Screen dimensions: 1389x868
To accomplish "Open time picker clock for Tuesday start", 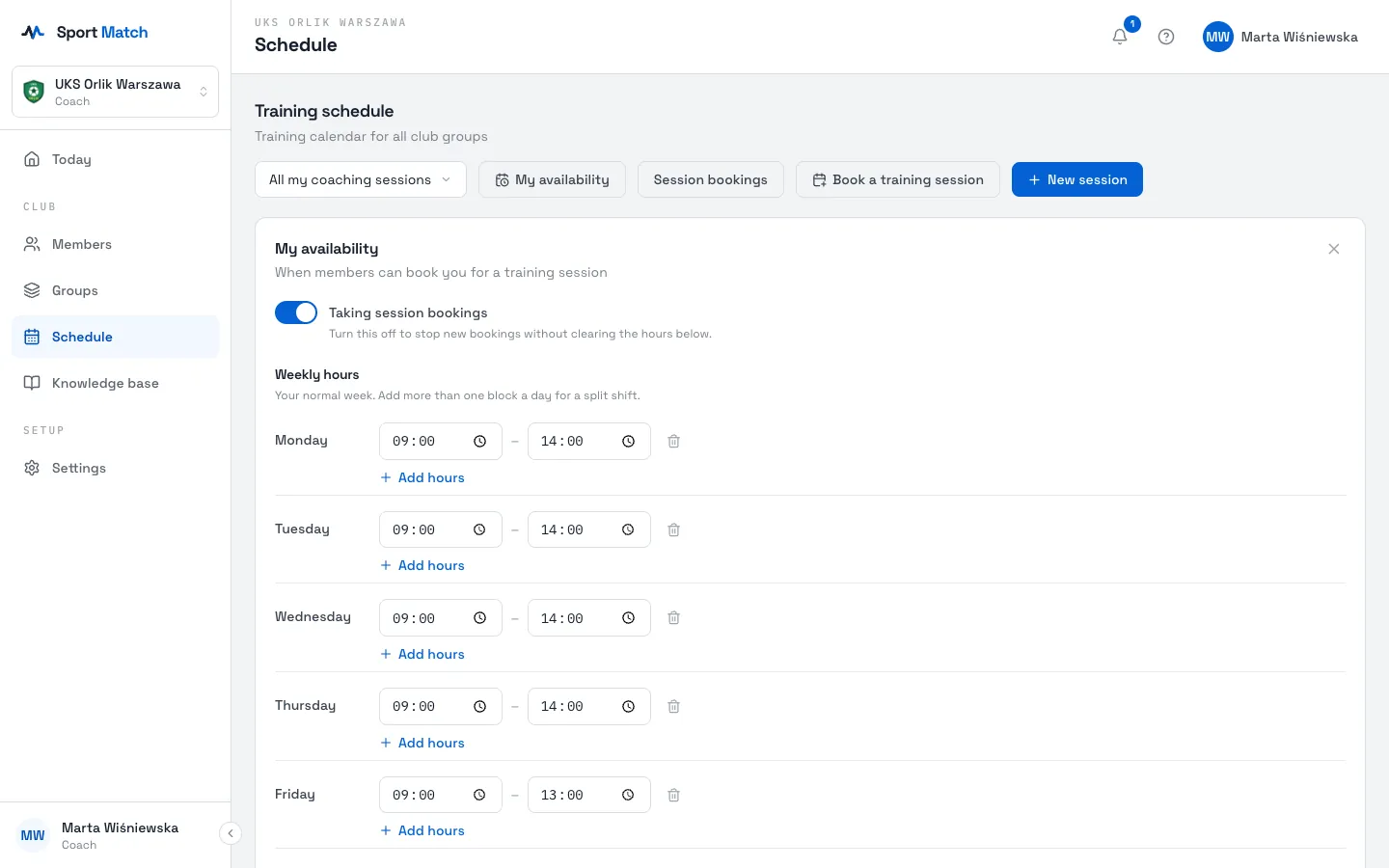I will tap(479, 529).
